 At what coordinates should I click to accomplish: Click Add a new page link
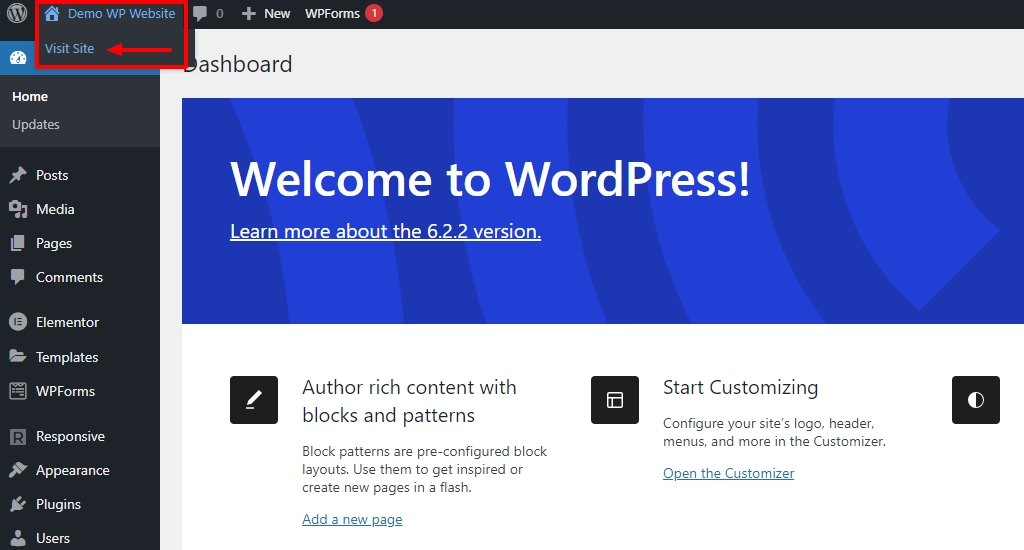tap(352, 519)
